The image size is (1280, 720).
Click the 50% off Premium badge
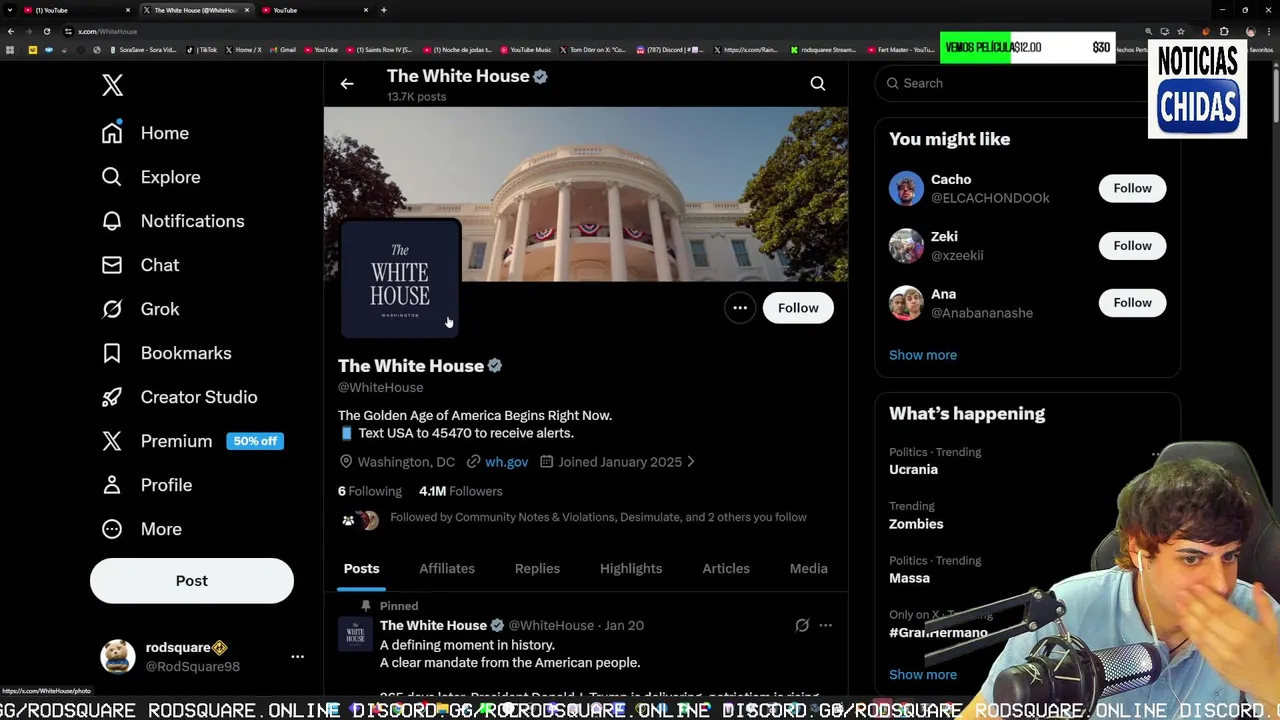(x=255, y=441)
